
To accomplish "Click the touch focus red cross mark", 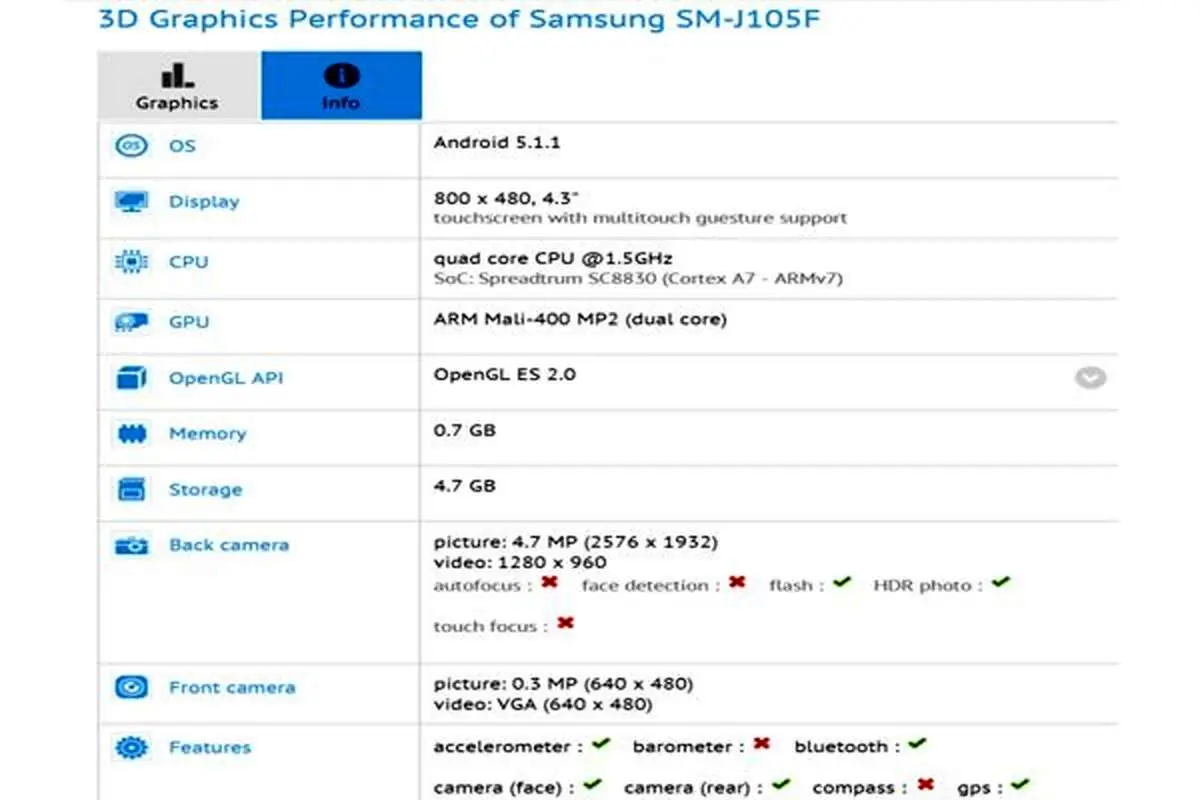I will tap(565, 623).
